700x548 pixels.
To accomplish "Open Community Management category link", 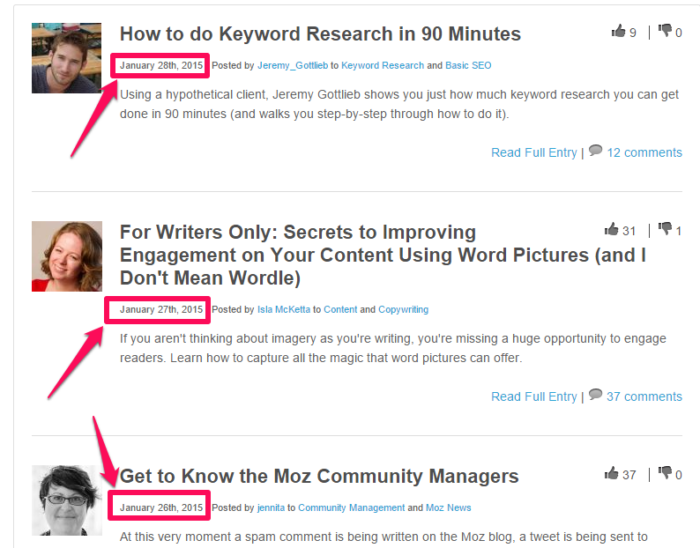I will (351, 508).
